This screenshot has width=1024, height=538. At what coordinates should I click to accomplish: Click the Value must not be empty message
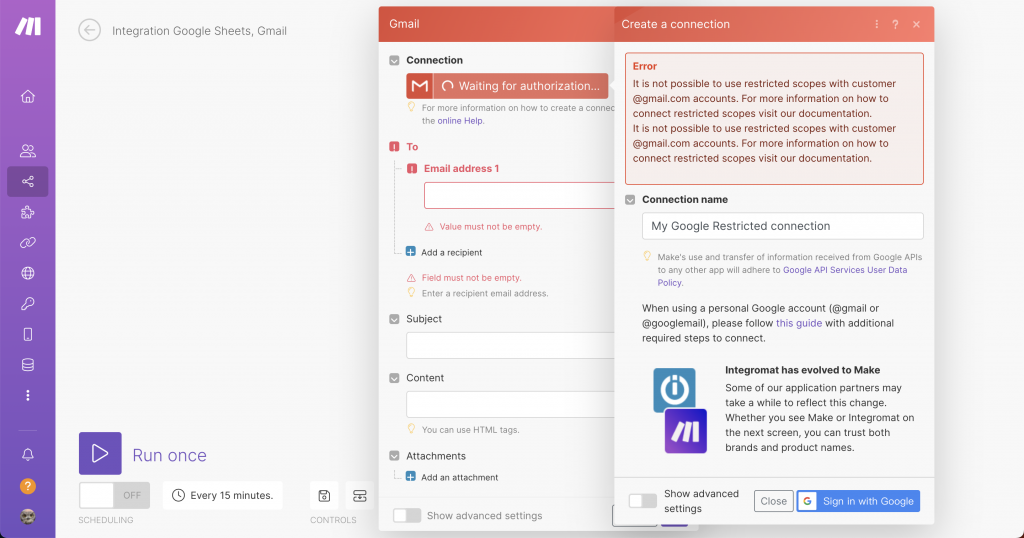pyautogui.click(x=490, y=227)
